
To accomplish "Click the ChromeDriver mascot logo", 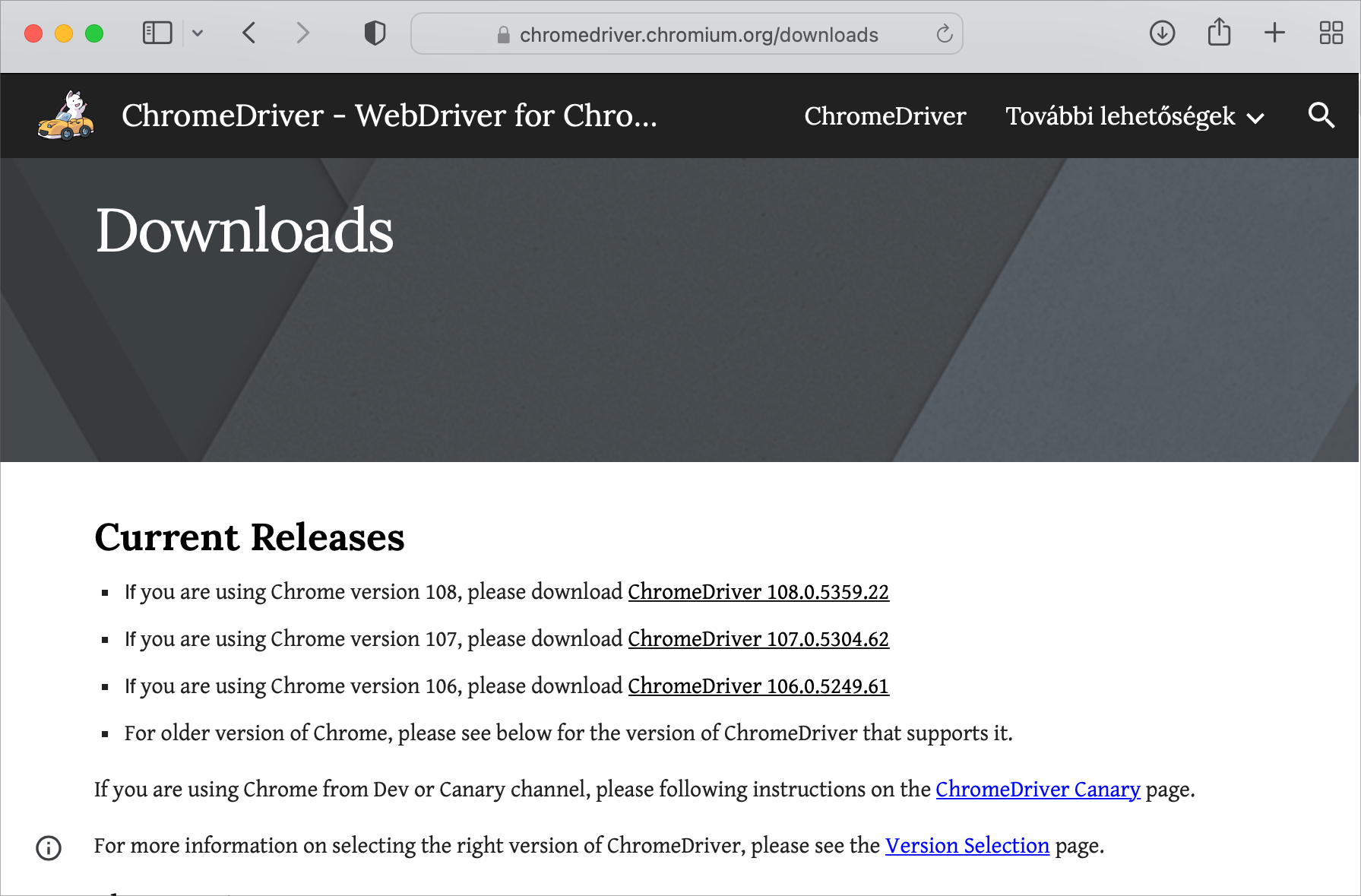I will pyautogui.click(x=66, y=116).
